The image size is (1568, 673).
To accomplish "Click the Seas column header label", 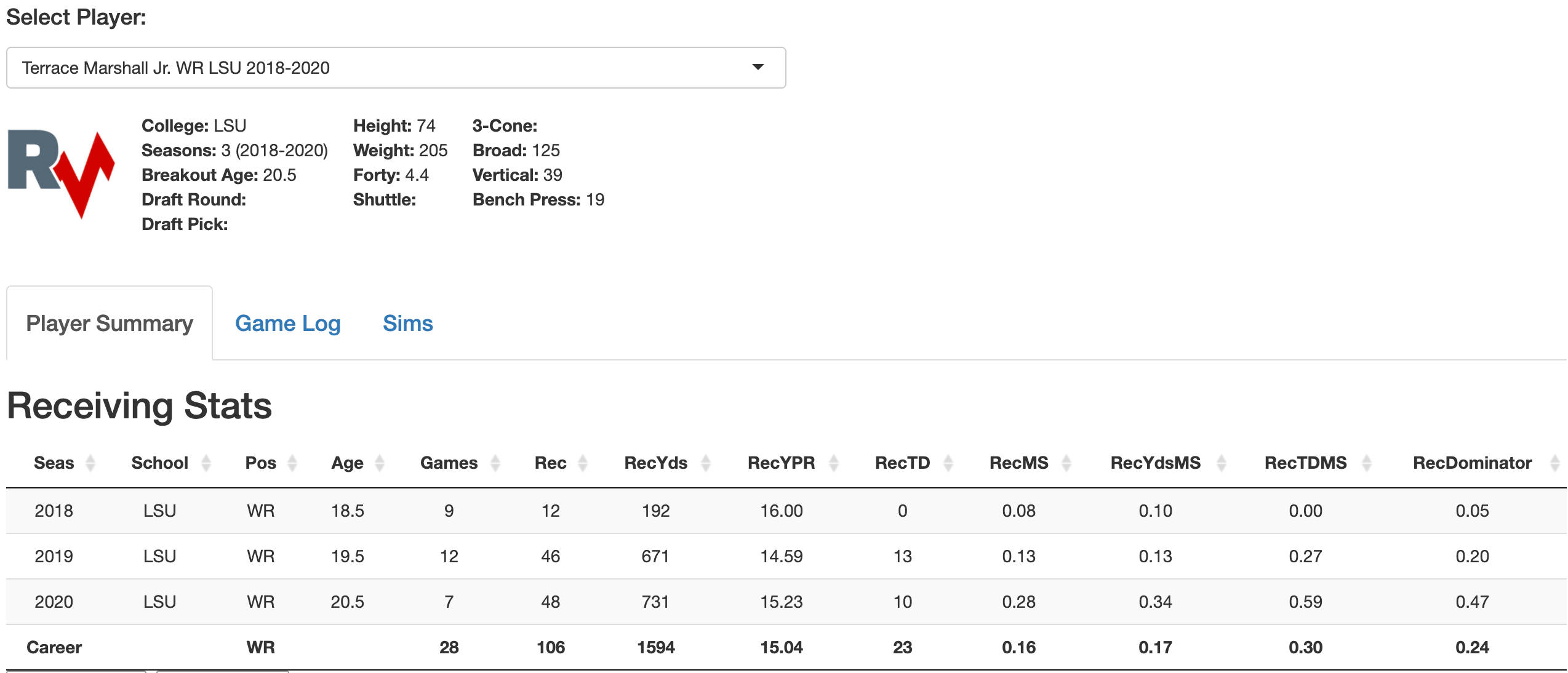I will tap(54, 463).
